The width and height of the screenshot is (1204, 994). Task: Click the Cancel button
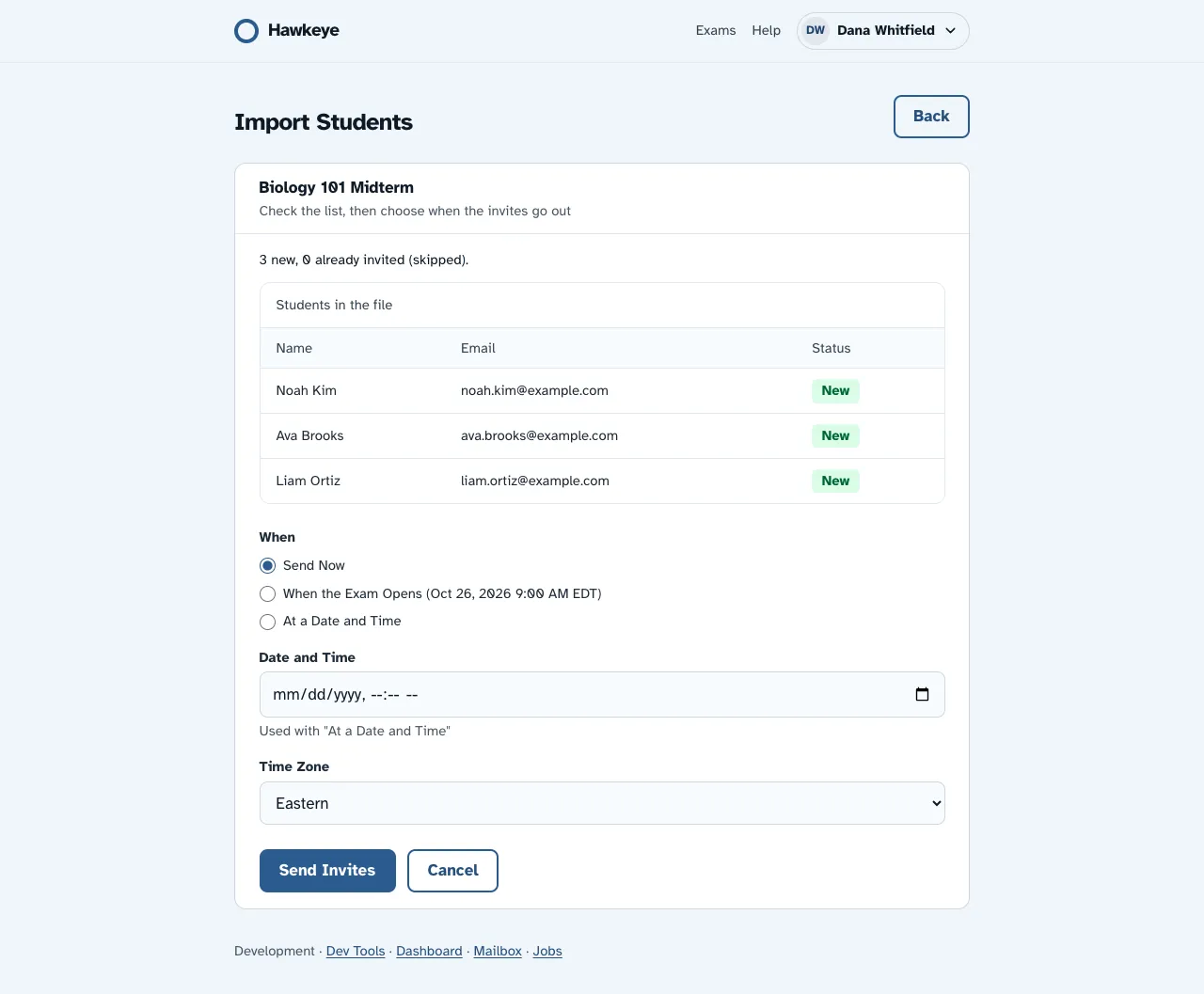[x=452, y=870]
